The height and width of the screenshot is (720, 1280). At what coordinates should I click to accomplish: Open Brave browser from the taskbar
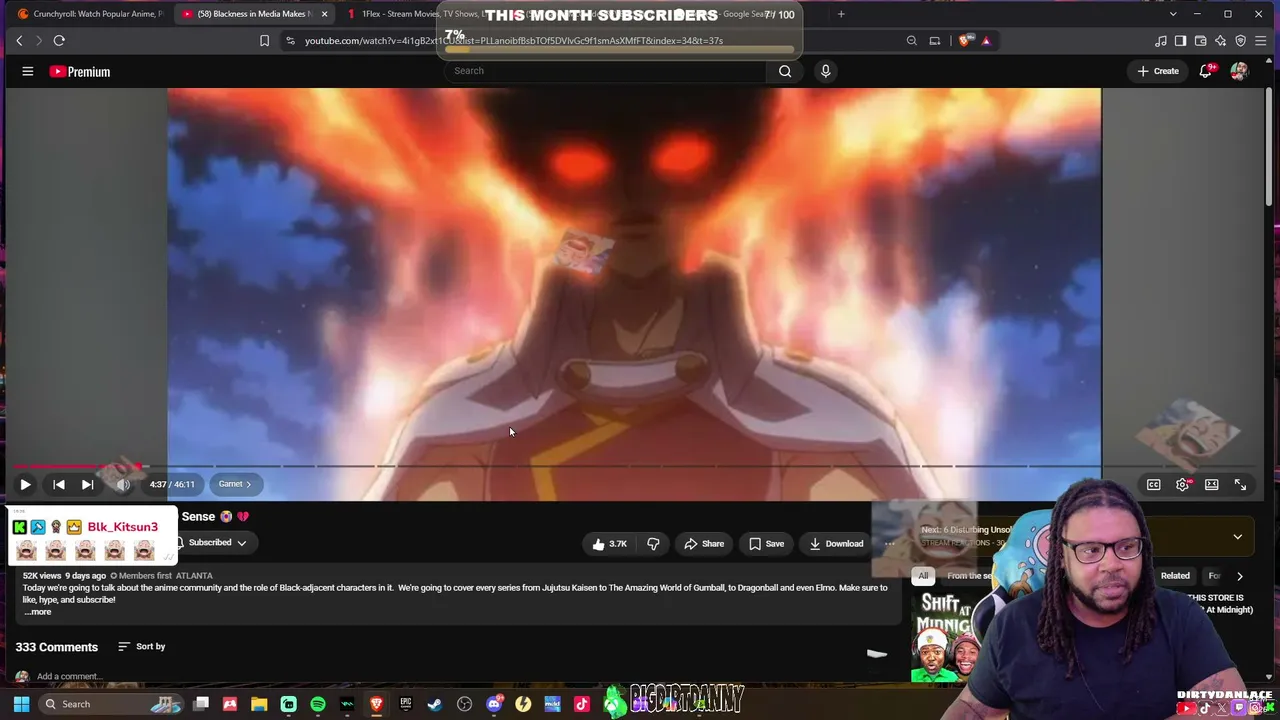tap(376, 704)
